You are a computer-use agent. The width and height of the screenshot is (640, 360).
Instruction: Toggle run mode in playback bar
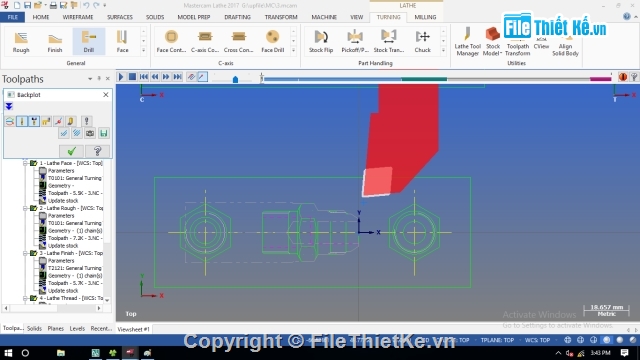[202, 77]
